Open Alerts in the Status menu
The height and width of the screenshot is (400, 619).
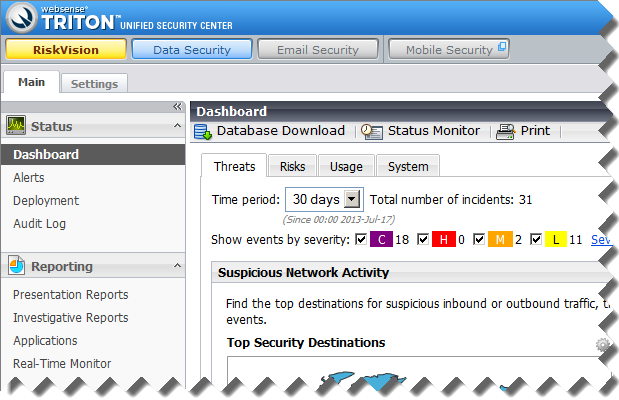(x=28, y=177)
